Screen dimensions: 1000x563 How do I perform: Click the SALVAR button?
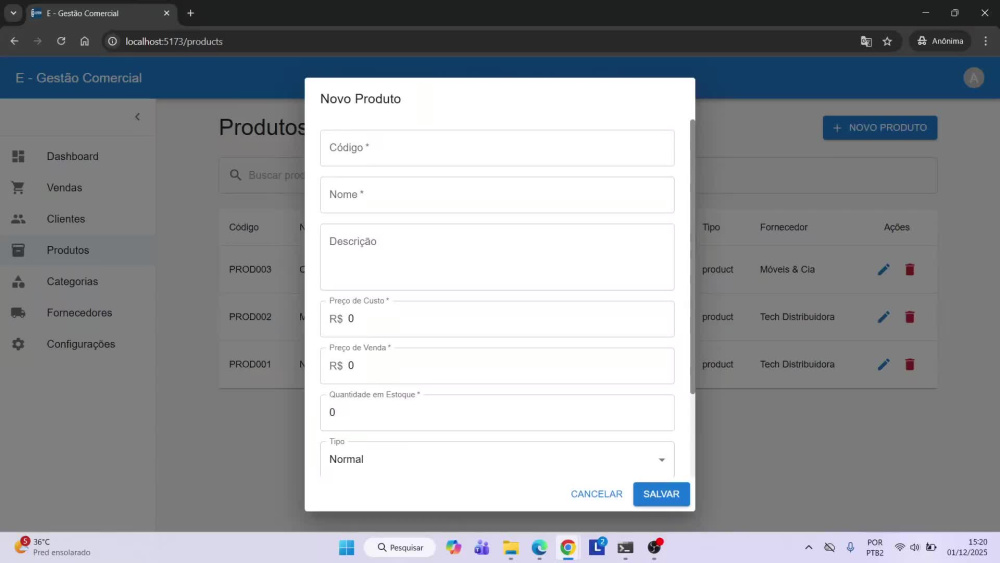click(661, 494)
